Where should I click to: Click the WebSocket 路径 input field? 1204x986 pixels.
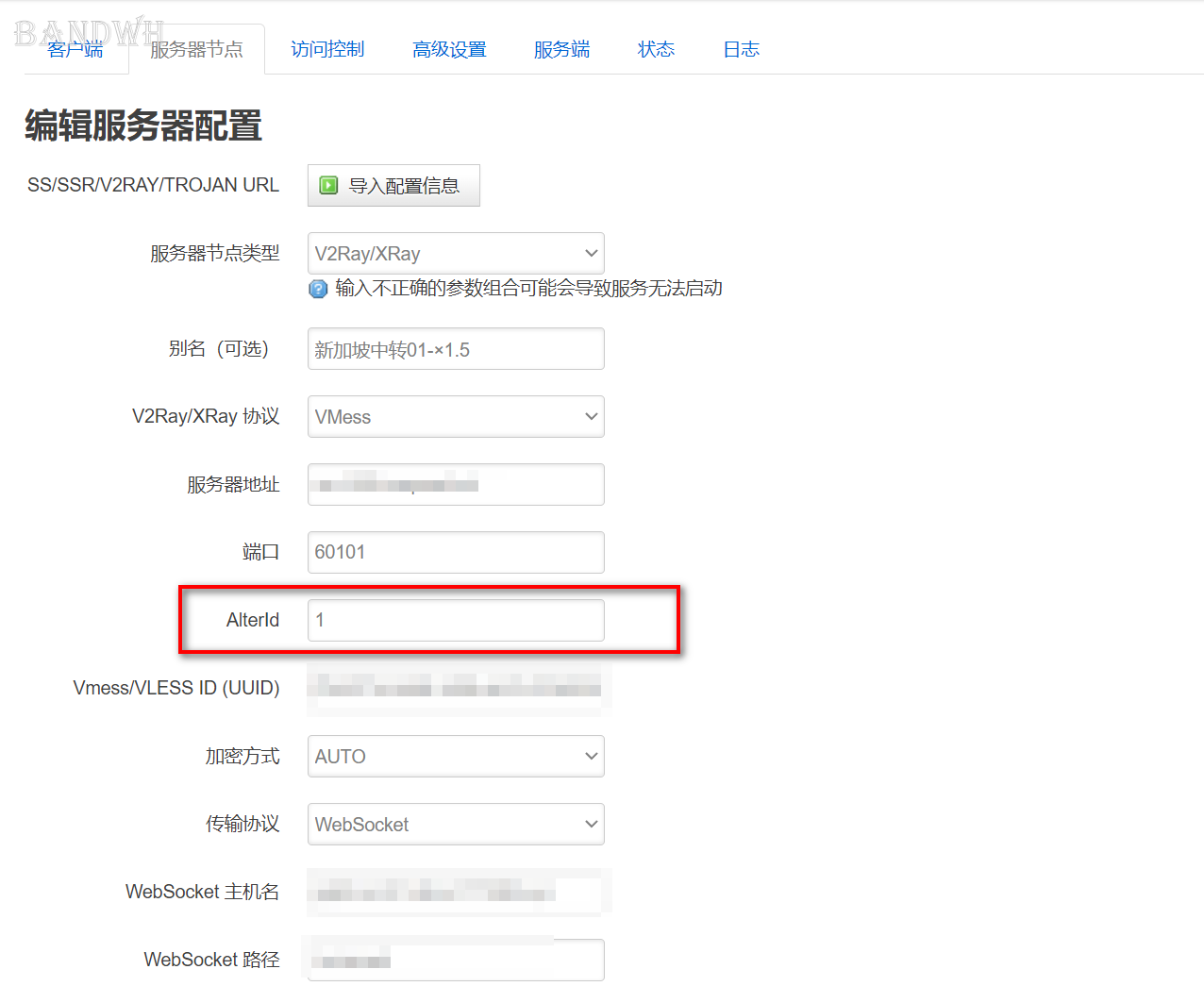456,960
